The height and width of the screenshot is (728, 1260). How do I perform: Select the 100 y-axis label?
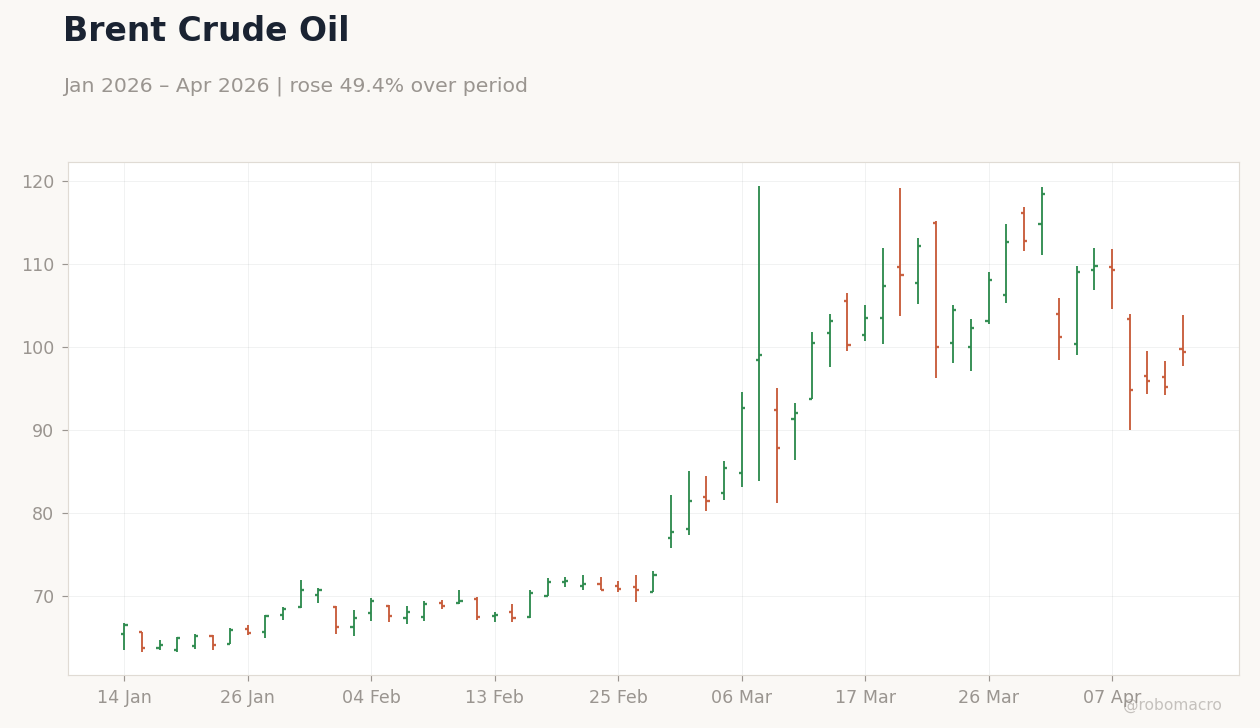pyautogui.click(x=39, y=348)
